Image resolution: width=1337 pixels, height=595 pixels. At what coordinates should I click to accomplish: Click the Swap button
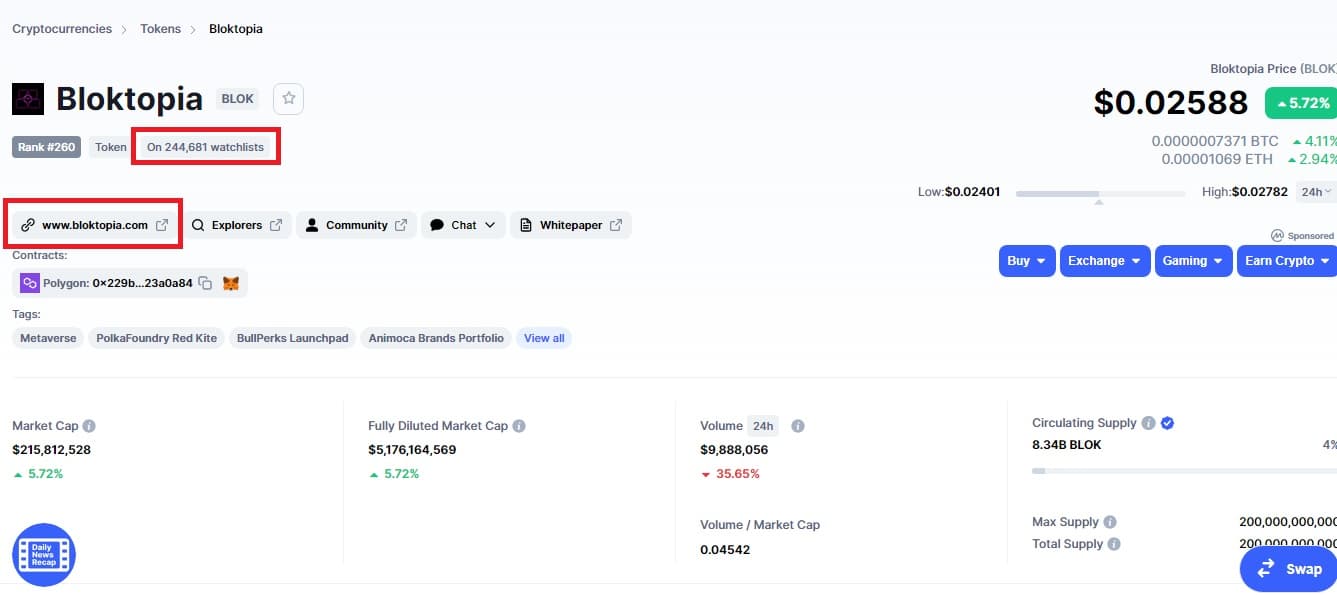1289,569
